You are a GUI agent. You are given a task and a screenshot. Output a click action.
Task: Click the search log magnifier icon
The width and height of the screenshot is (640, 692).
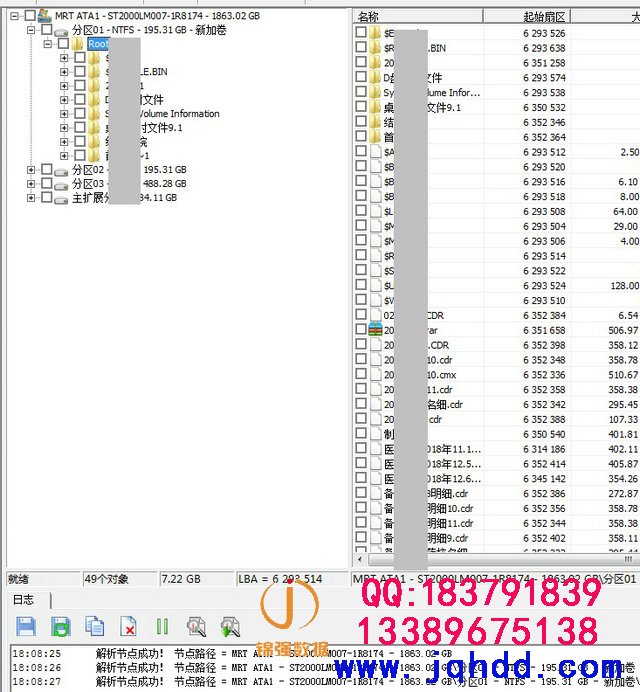pyautogui.click(x=196, y=627)
